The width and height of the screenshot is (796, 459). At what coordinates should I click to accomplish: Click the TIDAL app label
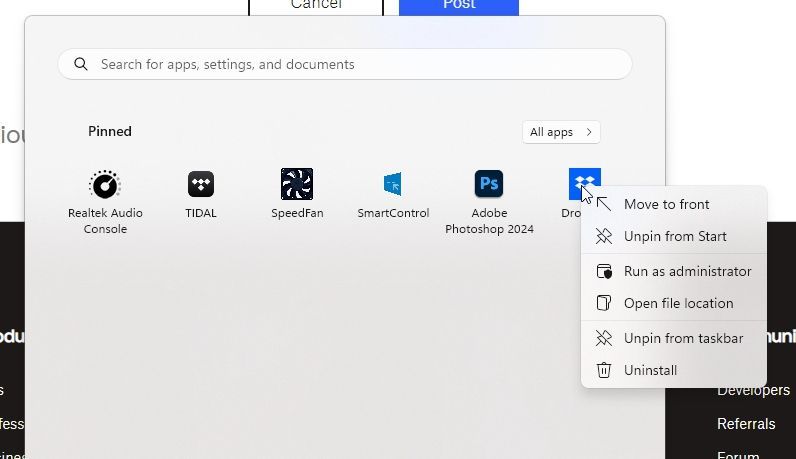tap(201, 213)
